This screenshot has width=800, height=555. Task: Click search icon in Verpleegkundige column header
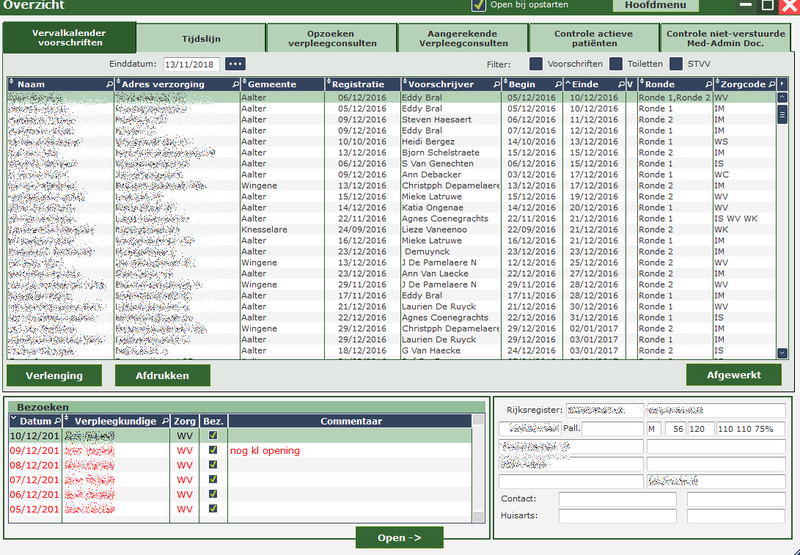[x=163, y=422]
